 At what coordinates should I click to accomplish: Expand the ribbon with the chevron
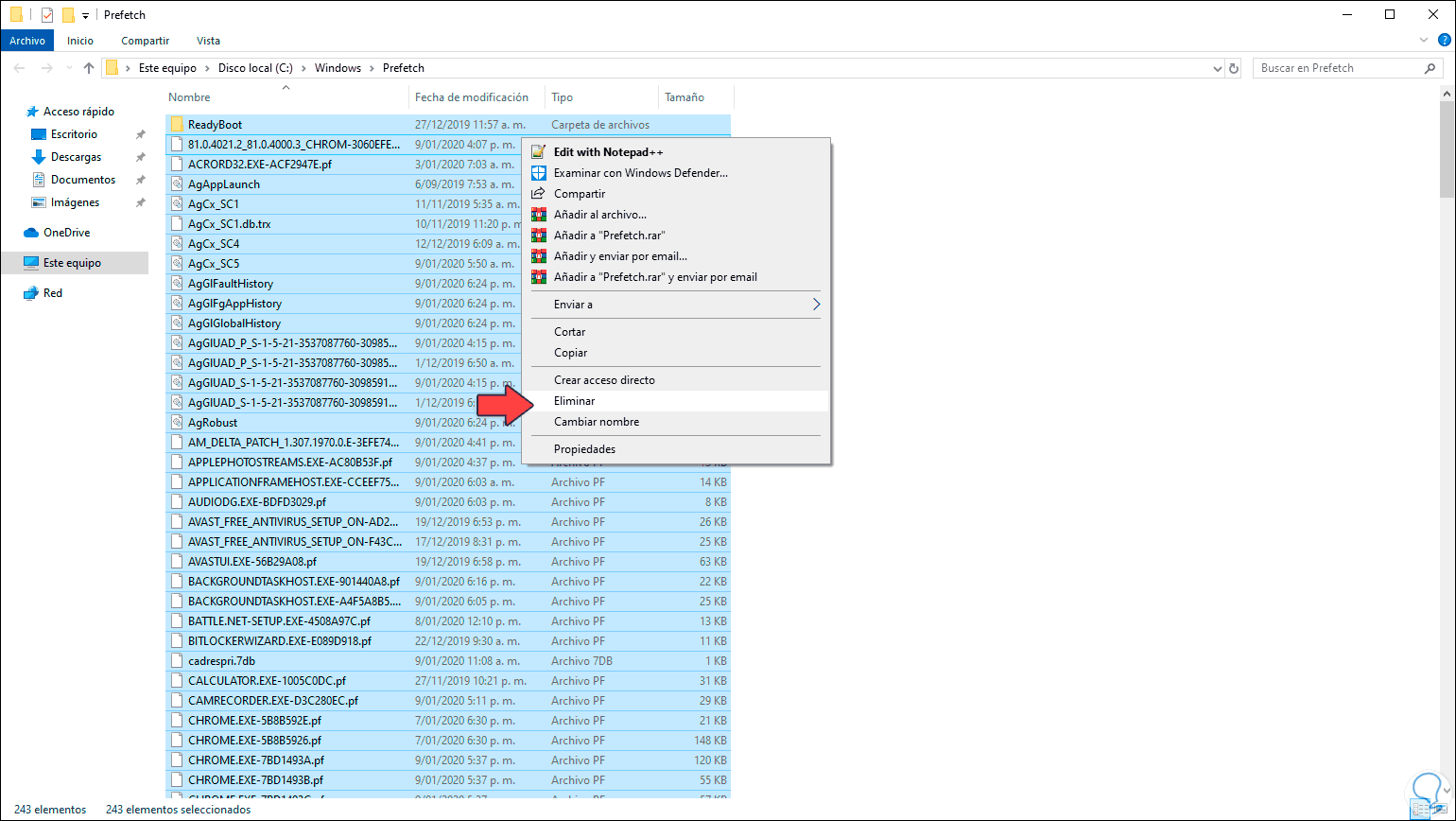click(x=1425, y=41)
